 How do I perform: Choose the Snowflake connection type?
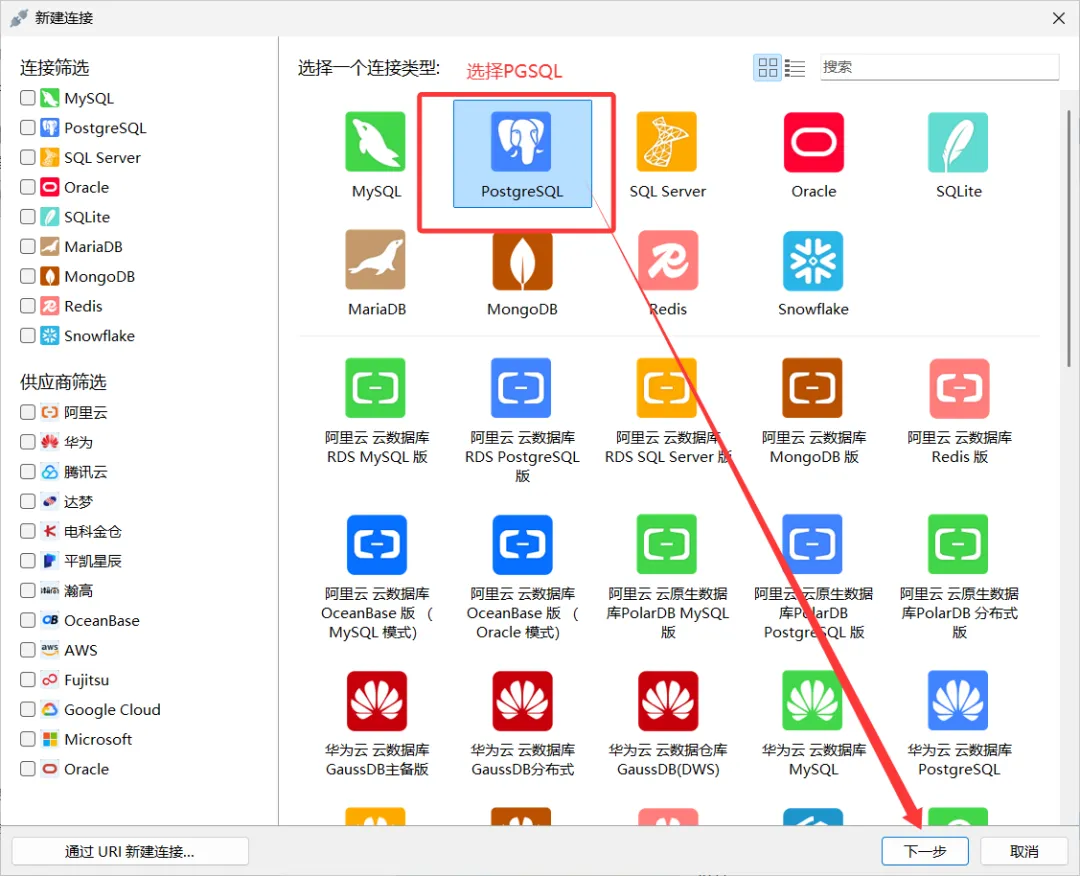coord(813,260)
